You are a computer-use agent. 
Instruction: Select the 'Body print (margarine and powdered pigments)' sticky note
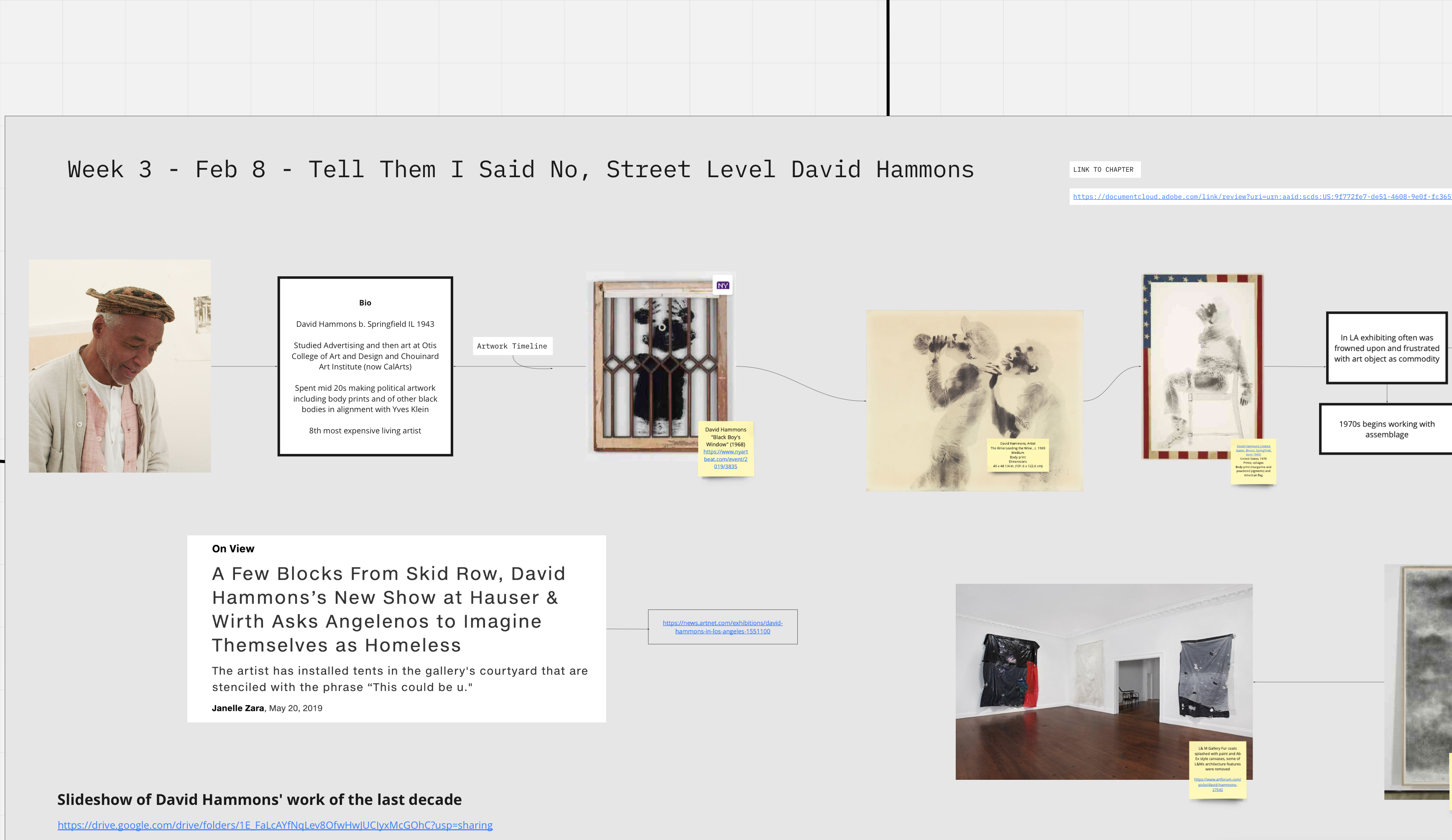click(1253, 462)
